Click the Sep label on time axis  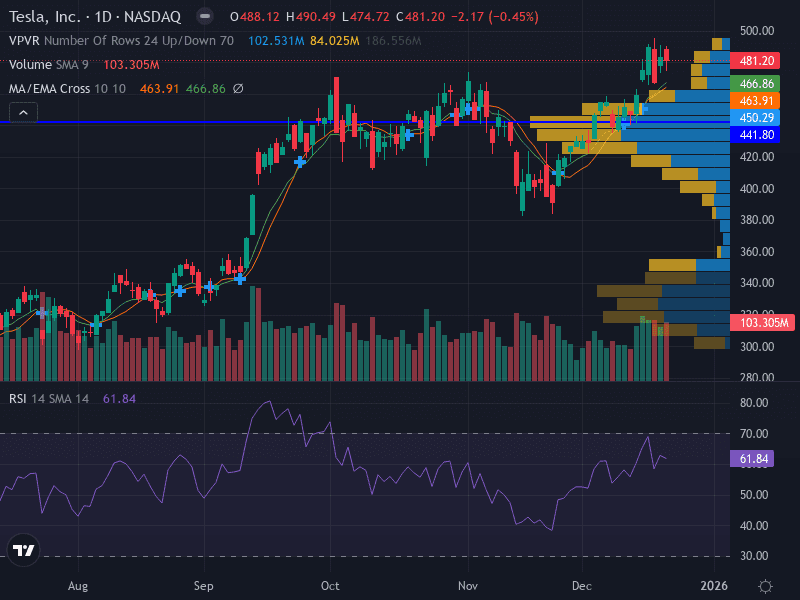coord(204,586)
